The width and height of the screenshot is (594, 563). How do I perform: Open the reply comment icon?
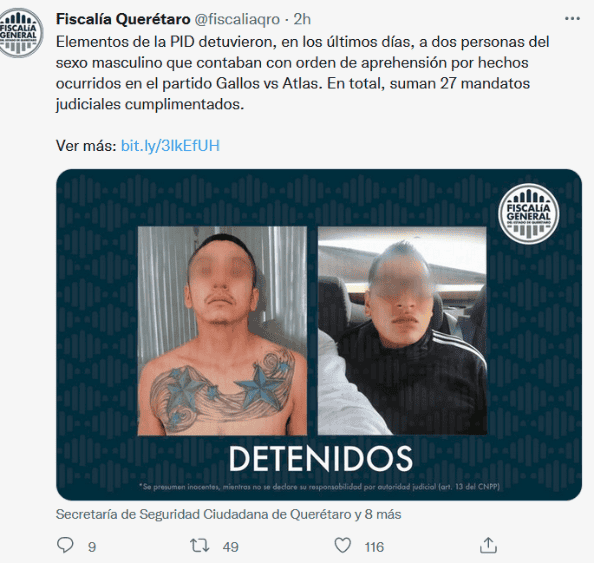click(65, 546)
